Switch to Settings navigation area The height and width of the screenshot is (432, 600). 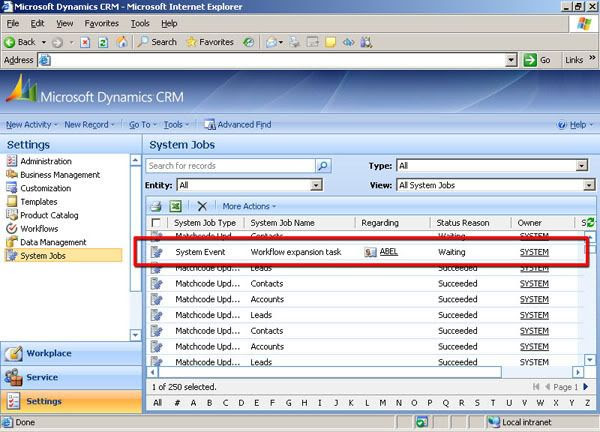pos(71,401)
